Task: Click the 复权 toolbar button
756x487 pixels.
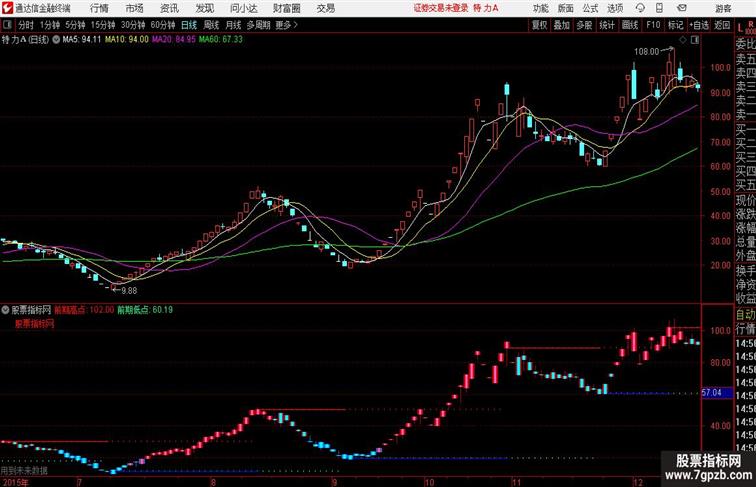Action: click(x=539, y=25)
